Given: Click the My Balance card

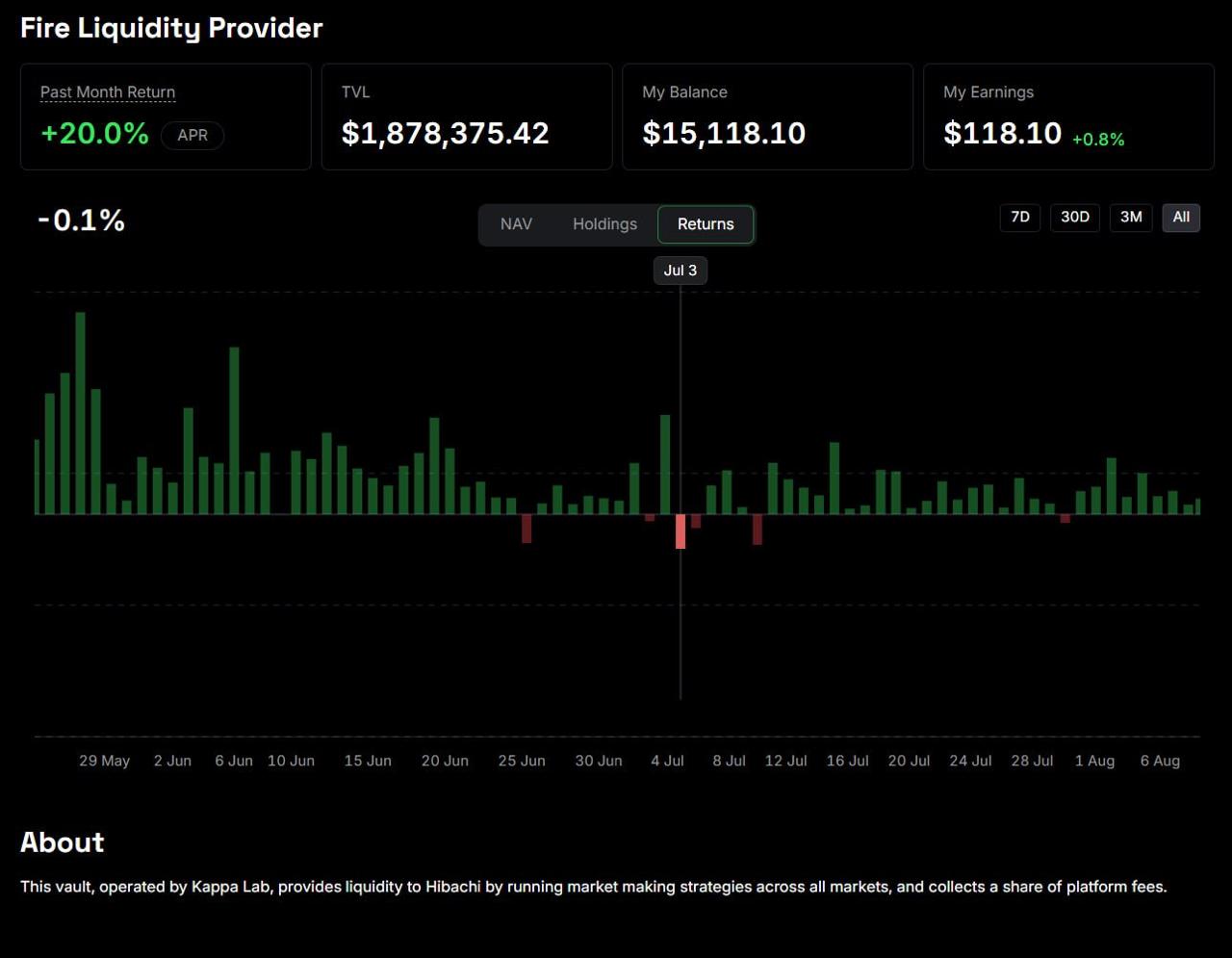Looking at the screenshot, I should [x=767, y=117].
